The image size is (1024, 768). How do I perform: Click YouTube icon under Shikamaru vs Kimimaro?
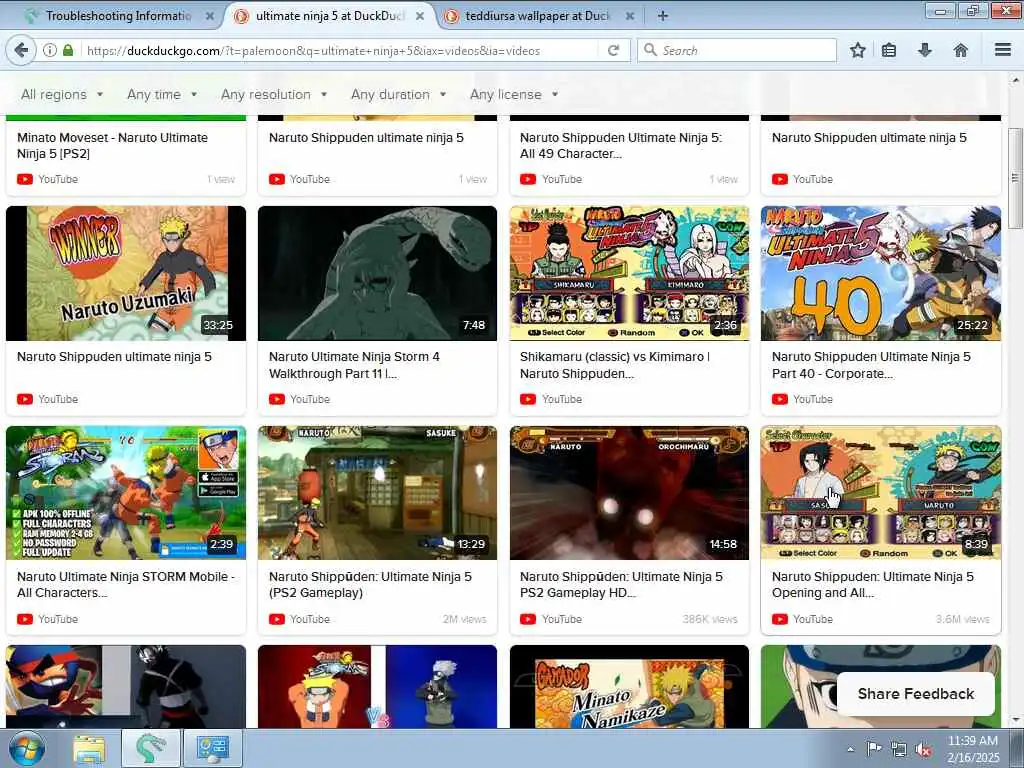[x=528, y=399]
